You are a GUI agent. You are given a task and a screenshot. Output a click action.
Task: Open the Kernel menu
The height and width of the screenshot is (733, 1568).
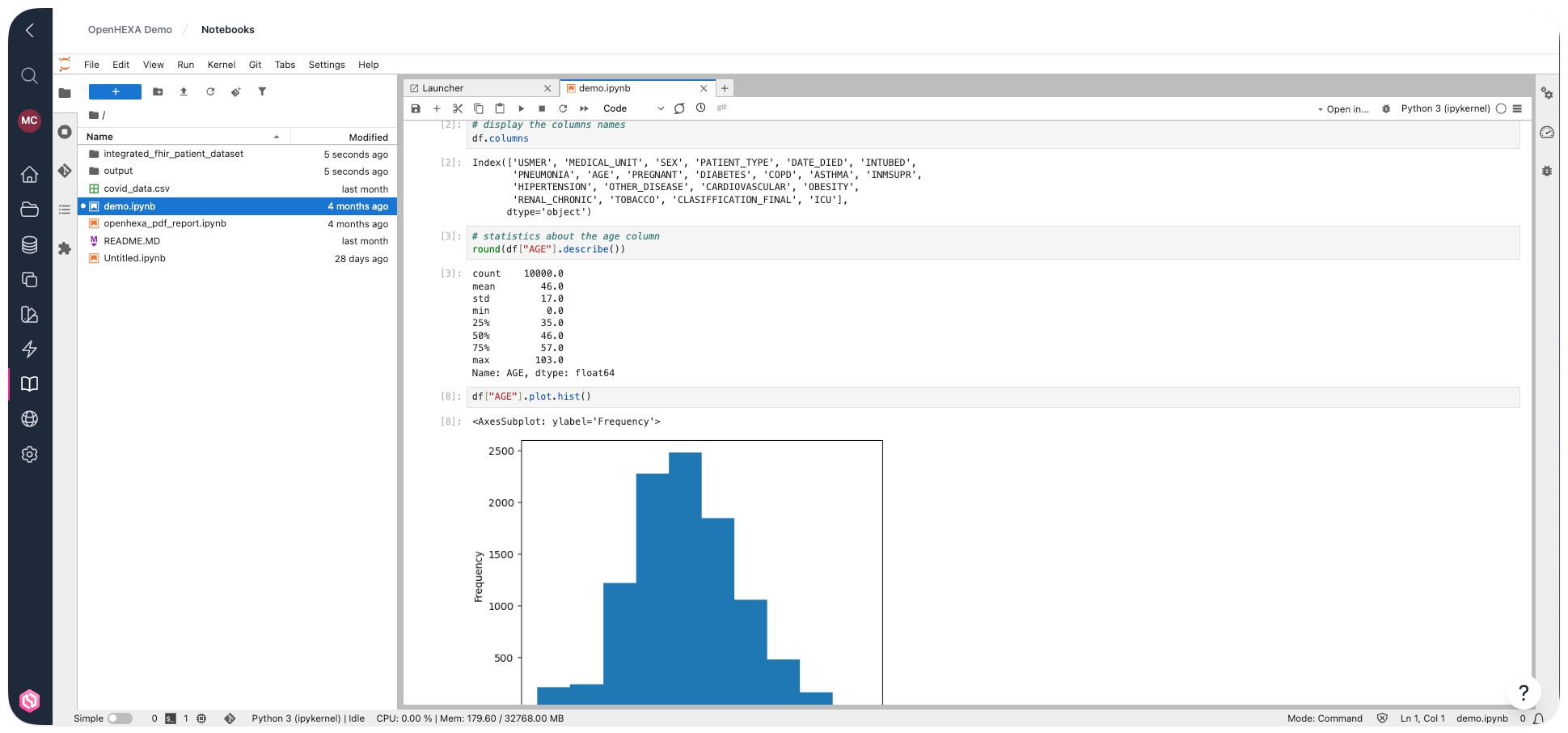click(x=221, y=65)
